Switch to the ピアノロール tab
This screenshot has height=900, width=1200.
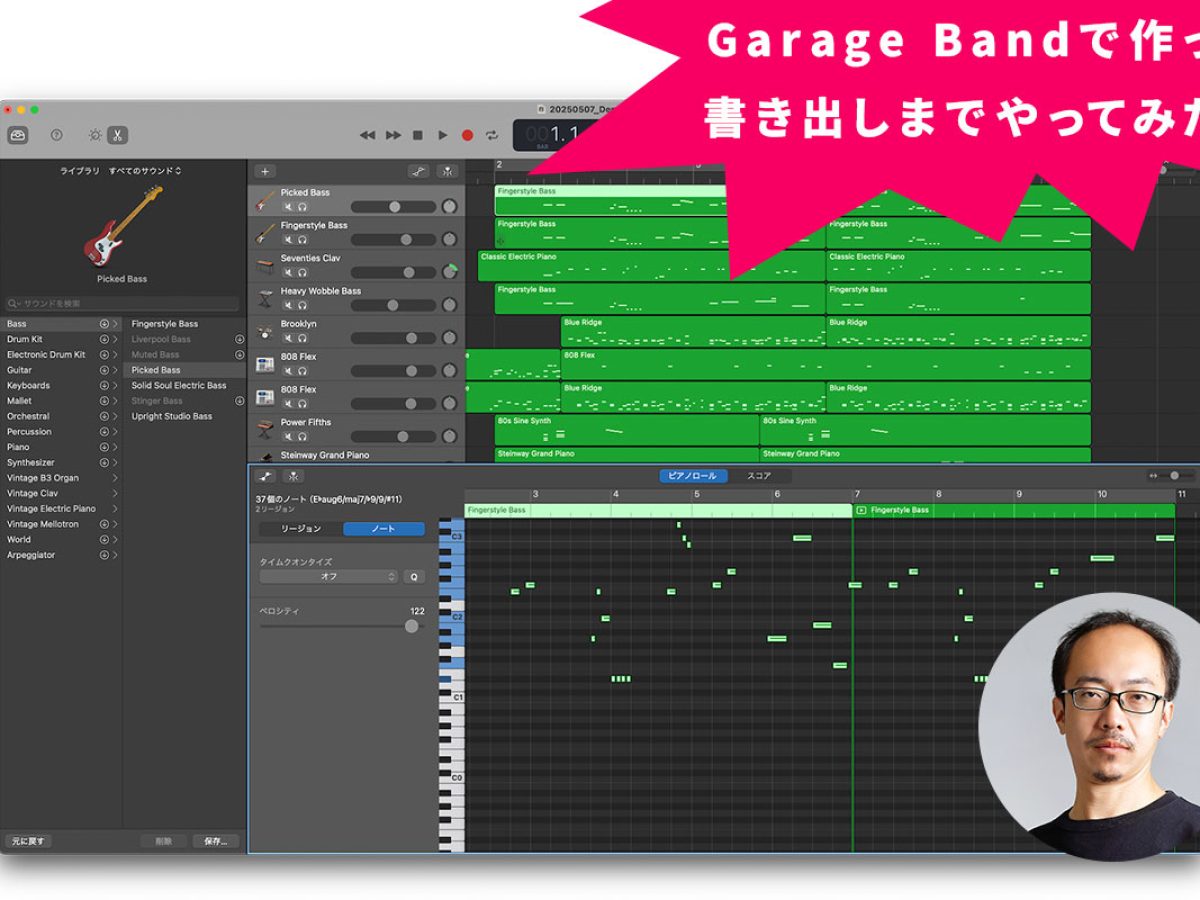[693, 476]
